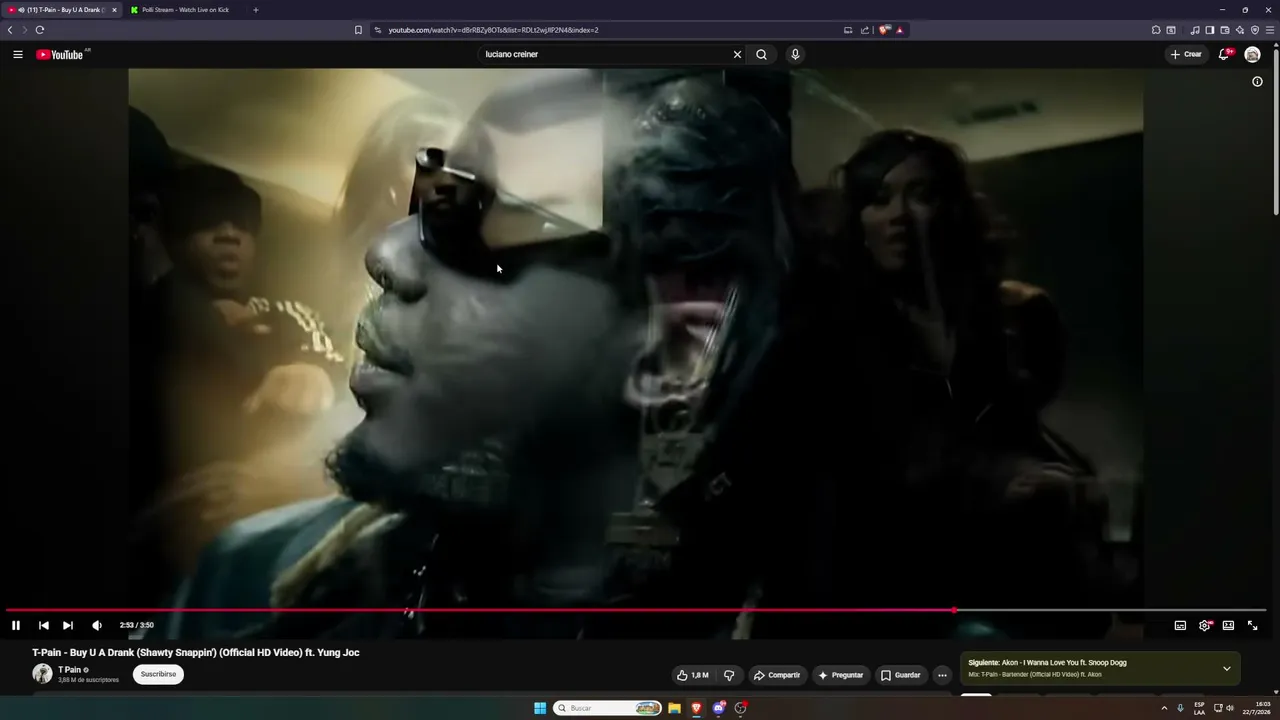Subscribe with the Suscribirse button

click(x=158, y=674)
